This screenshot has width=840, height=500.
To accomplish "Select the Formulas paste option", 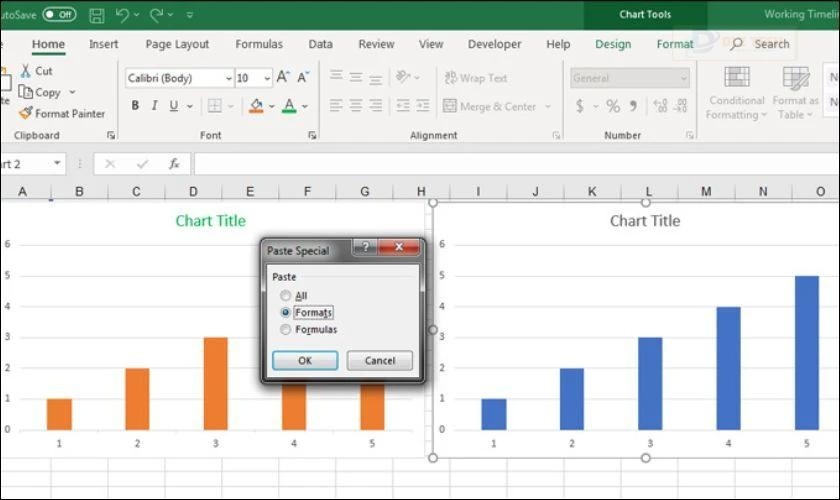I will pos(286,329).
